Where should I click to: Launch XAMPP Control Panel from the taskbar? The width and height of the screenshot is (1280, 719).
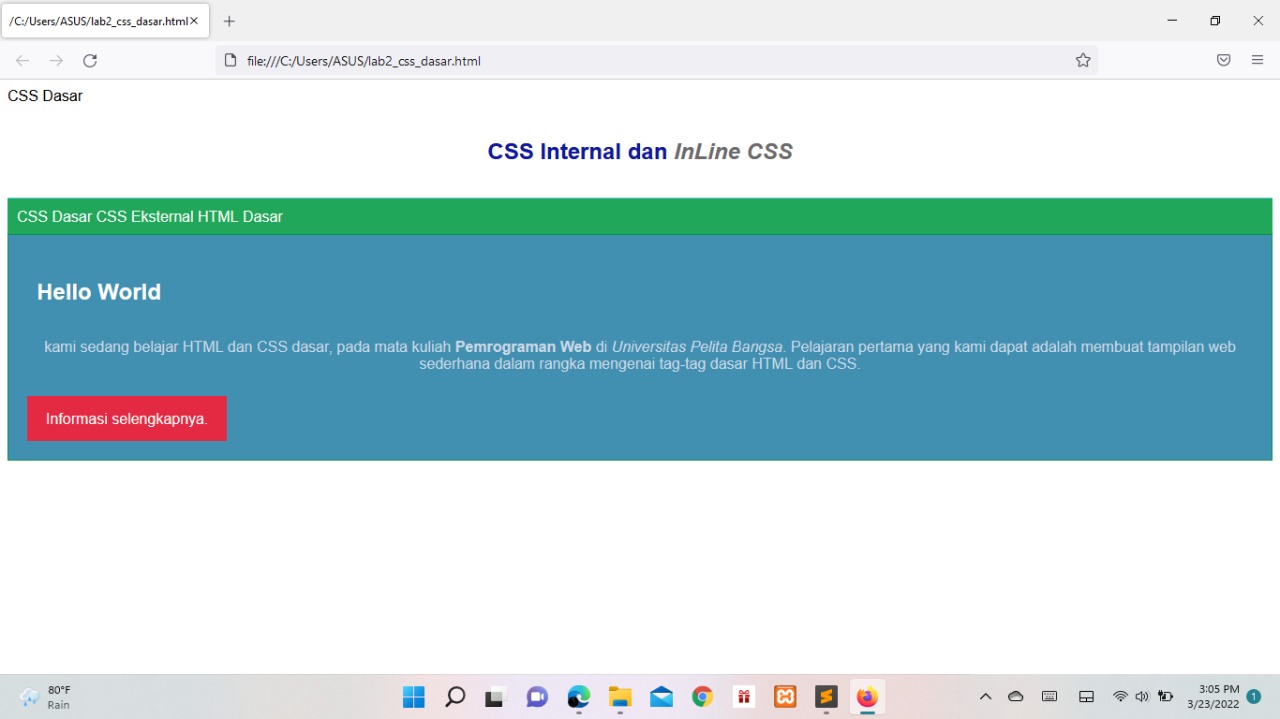coord(785,696)
